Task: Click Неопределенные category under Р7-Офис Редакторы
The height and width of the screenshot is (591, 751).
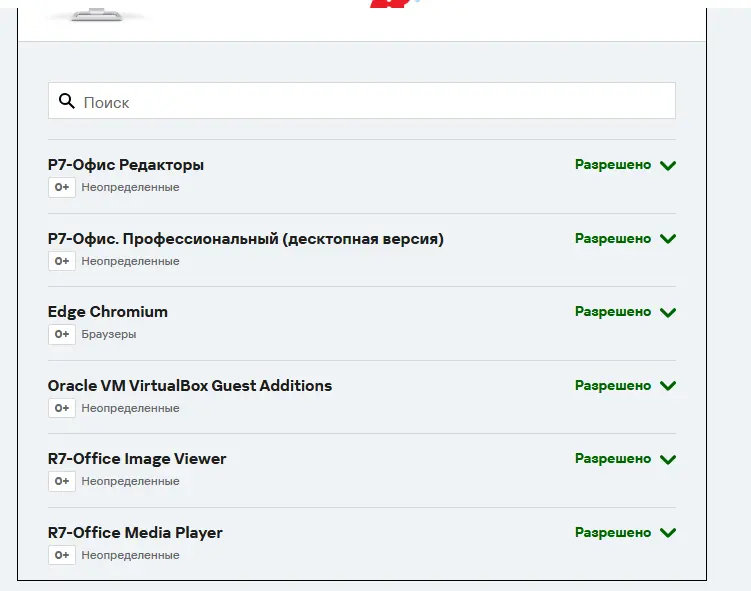Action: click(130, 187)
